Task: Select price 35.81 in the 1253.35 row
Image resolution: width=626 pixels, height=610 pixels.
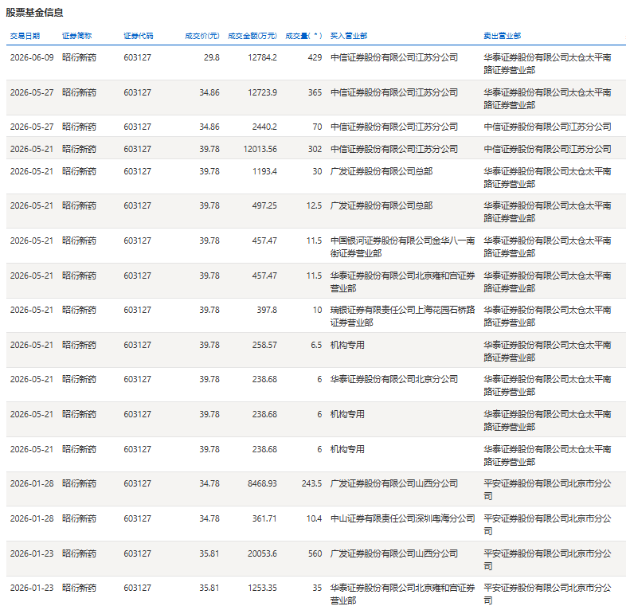Action: pyautogui.click(x=209, y=588)
